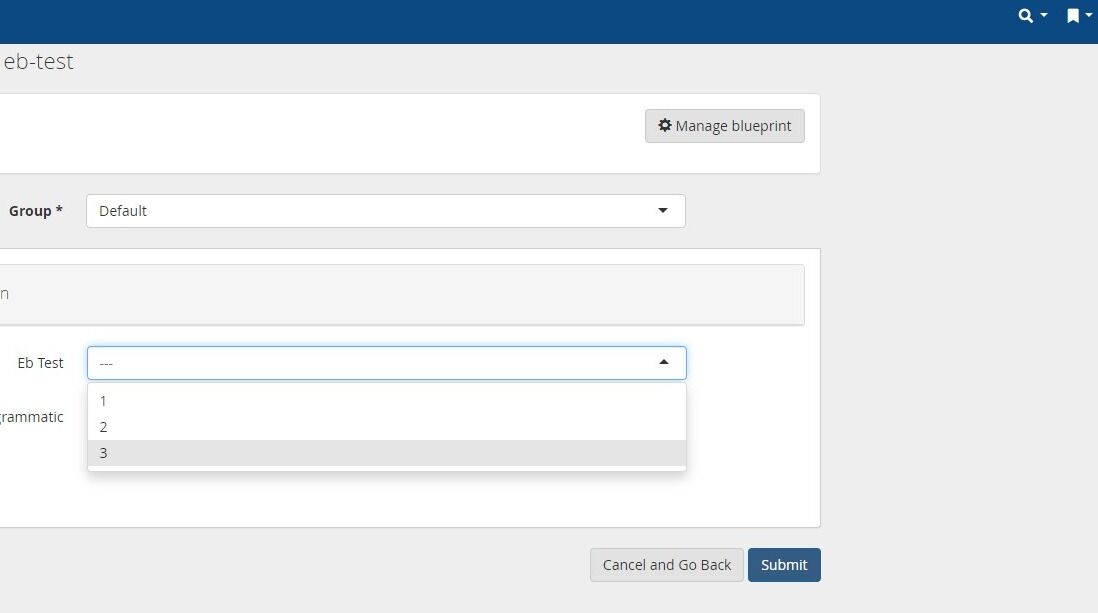Open the search magnifier icon
The image size is (1098, 613).
1025,15
